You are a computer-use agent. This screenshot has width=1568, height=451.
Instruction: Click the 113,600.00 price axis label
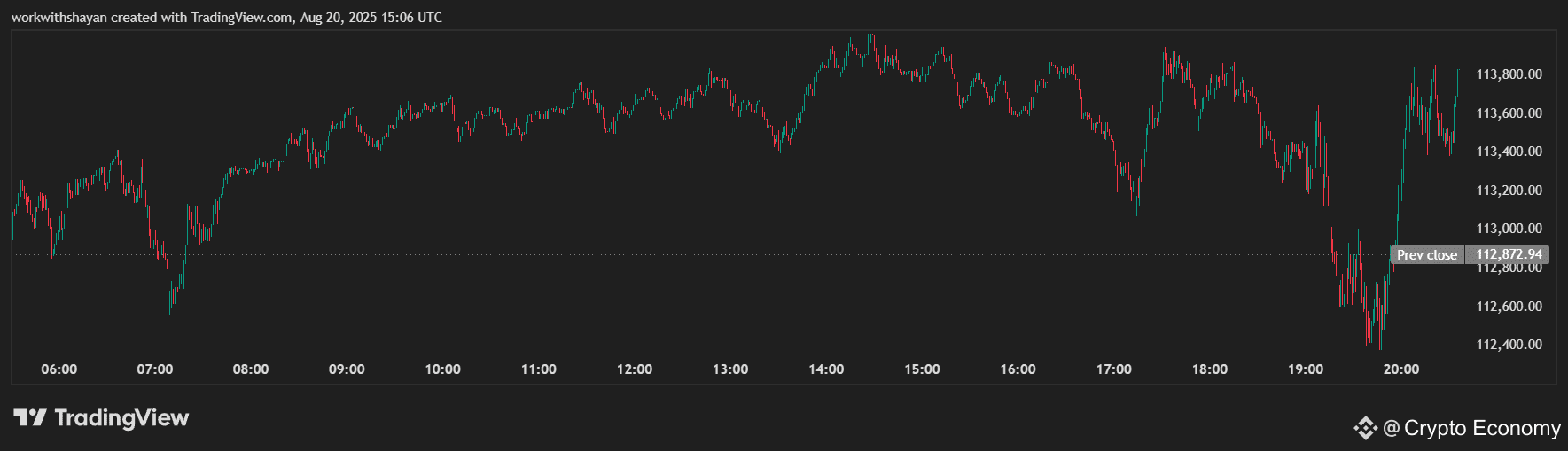point(1509,113)
